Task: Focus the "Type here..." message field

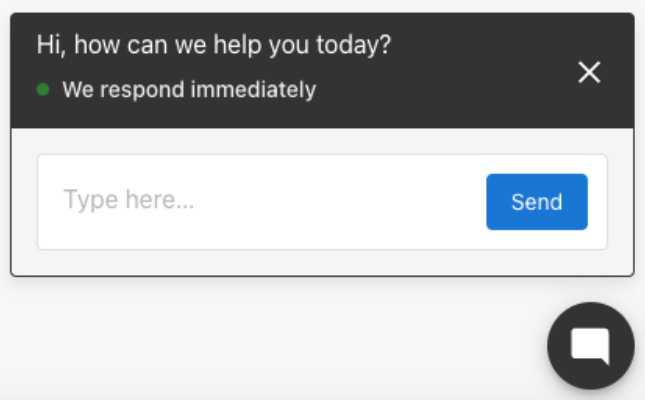Action: click(x=262, y=202)
